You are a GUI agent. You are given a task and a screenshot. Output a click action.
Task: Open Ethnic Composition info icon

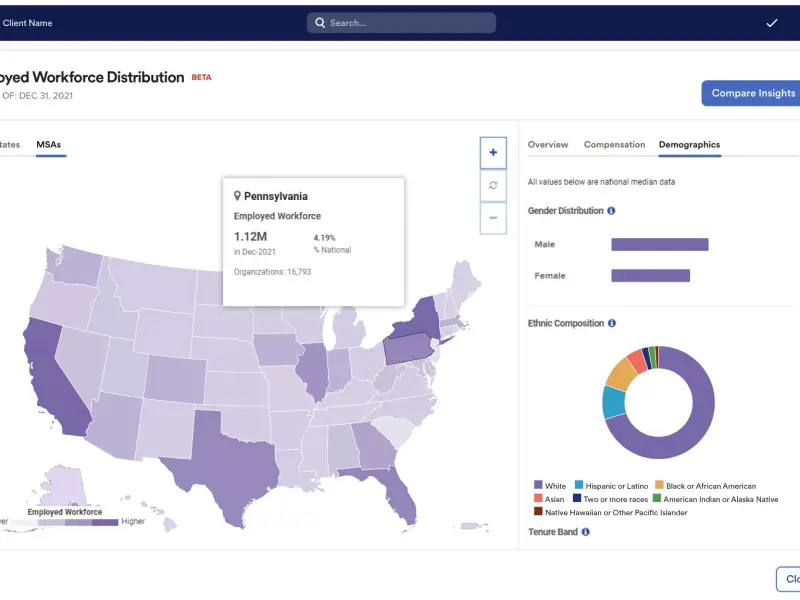(612, 323)
